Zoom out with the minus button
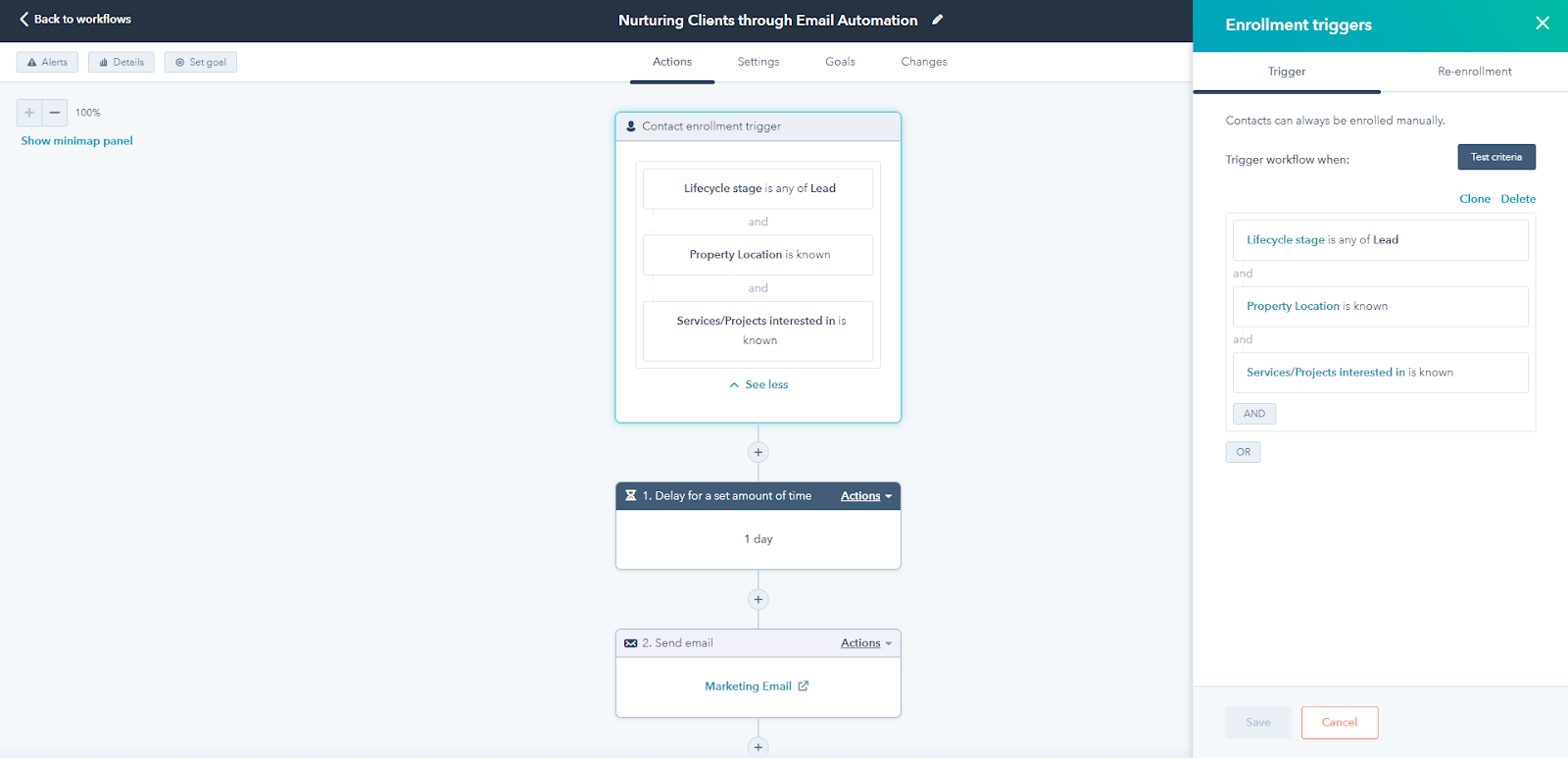Screen dimensions: 1568x758 tap(55, 113)
